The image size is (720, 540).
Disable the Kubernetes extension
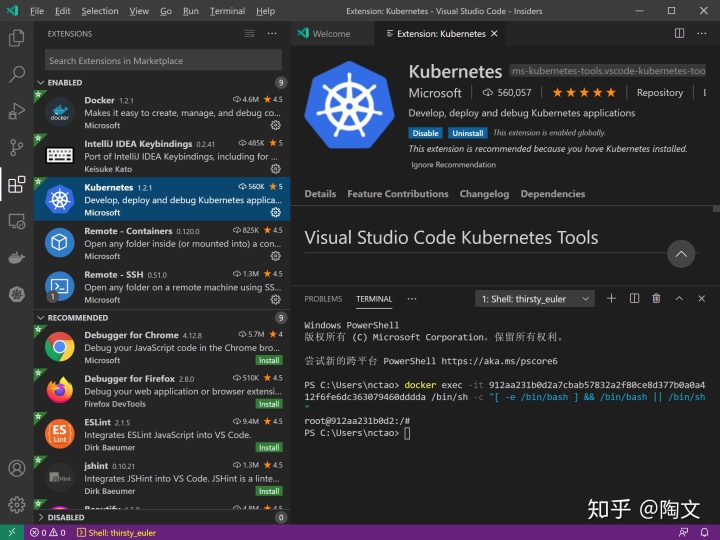pyautogui.click(x=425, y=133)
